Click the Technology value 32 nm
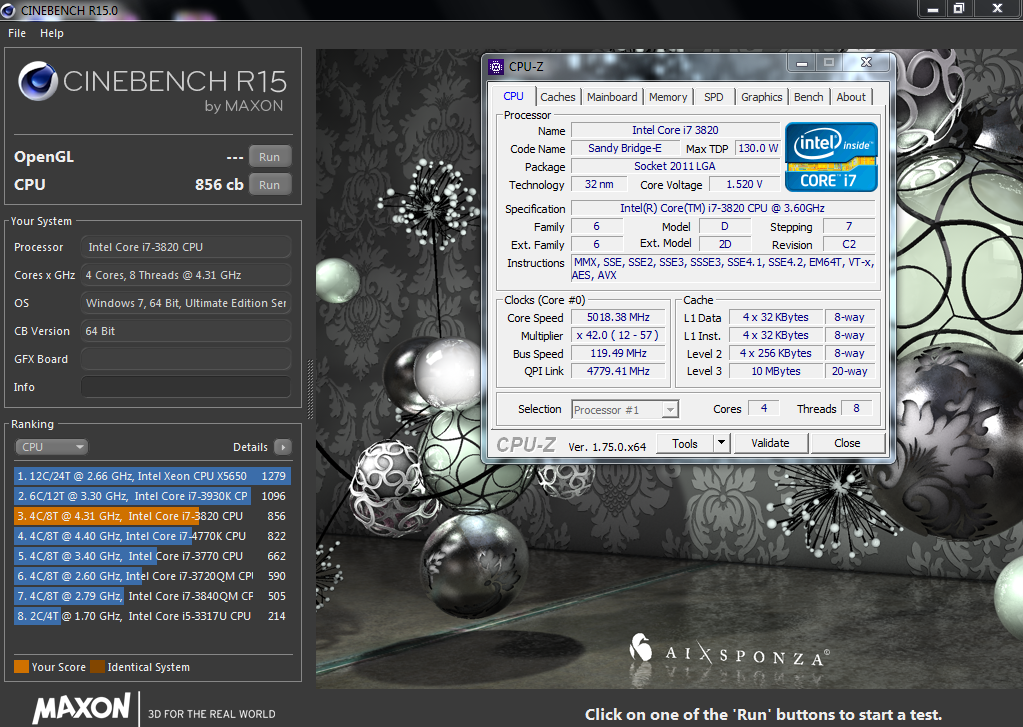This screenshot has height=727, width=1023. click(599, 184)
